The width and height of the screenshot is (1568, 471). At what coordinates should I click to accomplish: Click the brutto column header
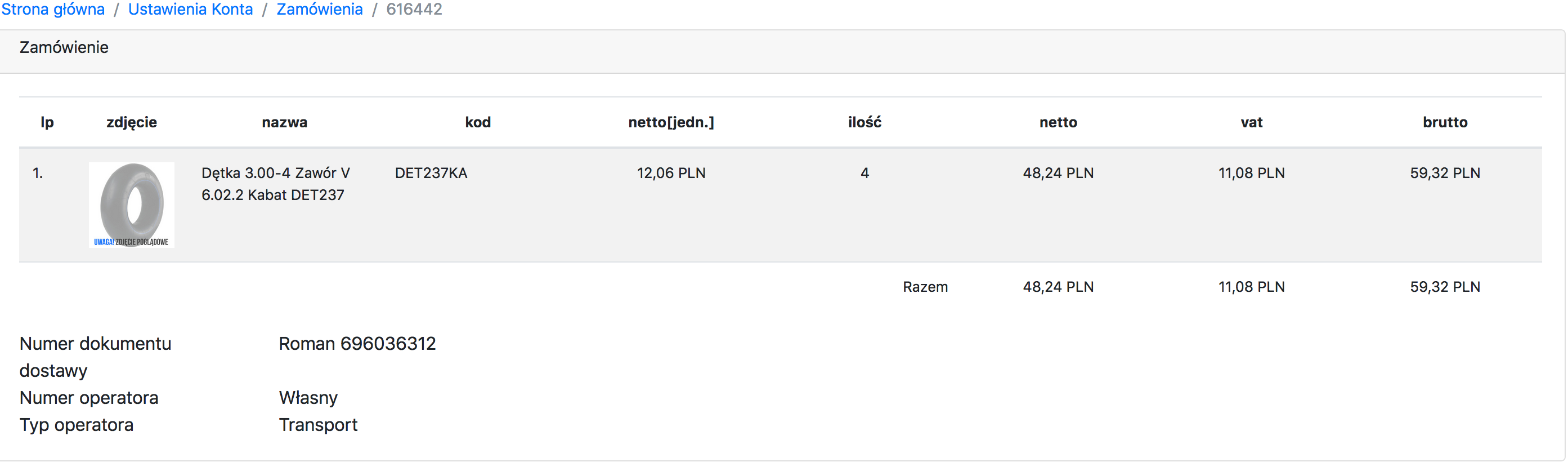(x=1444, y=122)
